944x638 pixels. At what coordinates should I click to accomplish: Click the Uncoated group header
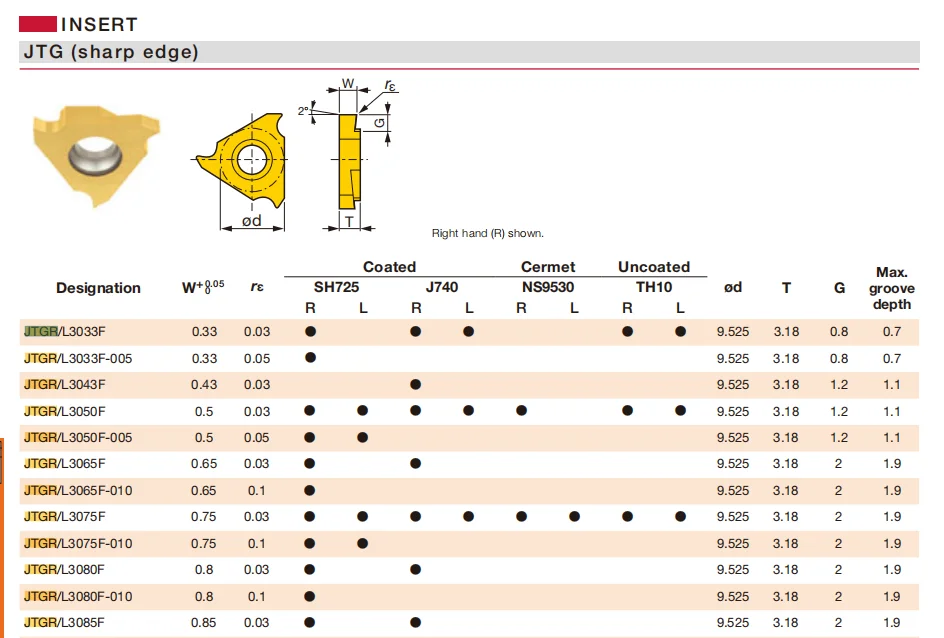(x=654, y=267)
